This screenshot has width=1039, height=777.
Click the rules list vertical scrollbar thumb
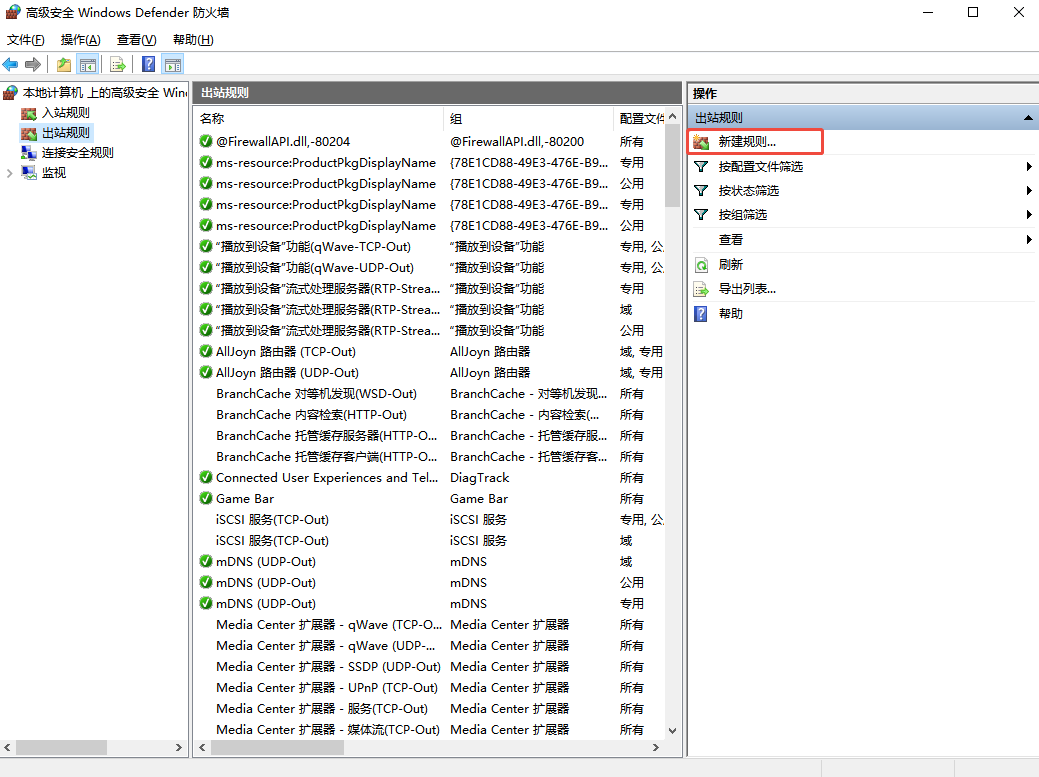pos(673,166)
